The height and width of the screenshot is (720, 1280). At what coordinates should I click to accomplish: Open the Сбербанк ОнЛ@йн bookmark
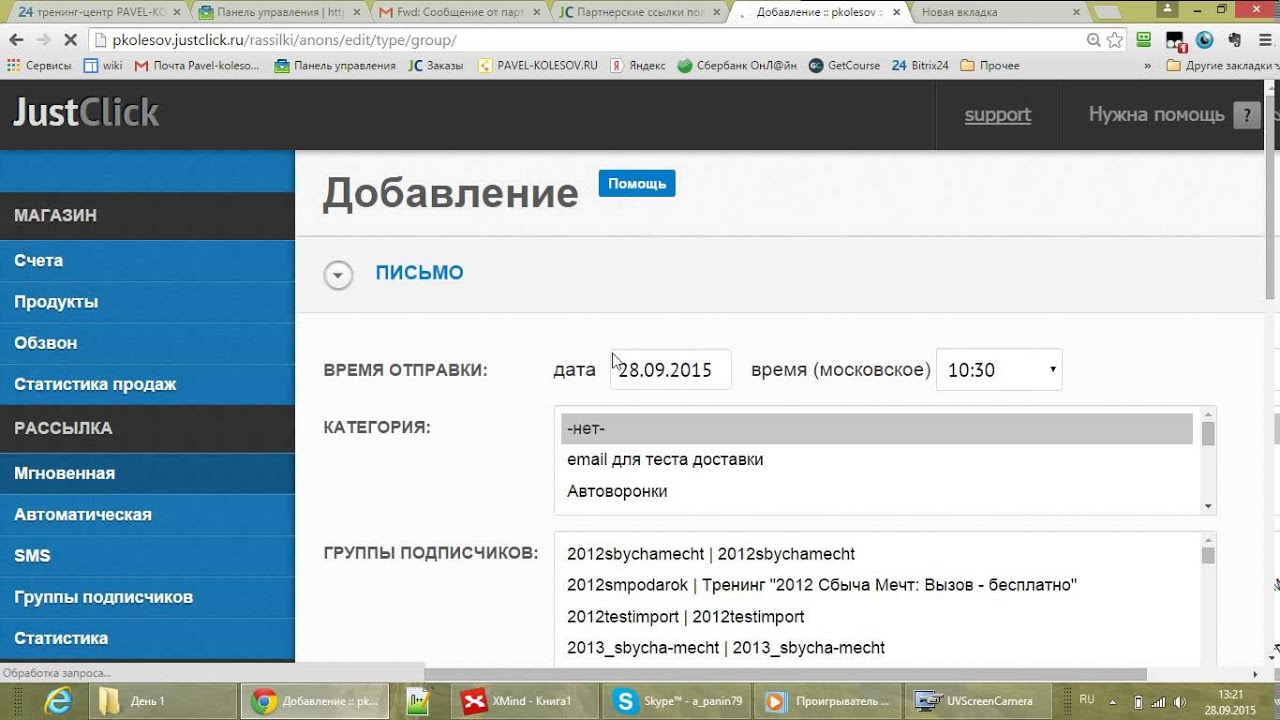click(737, 65)
